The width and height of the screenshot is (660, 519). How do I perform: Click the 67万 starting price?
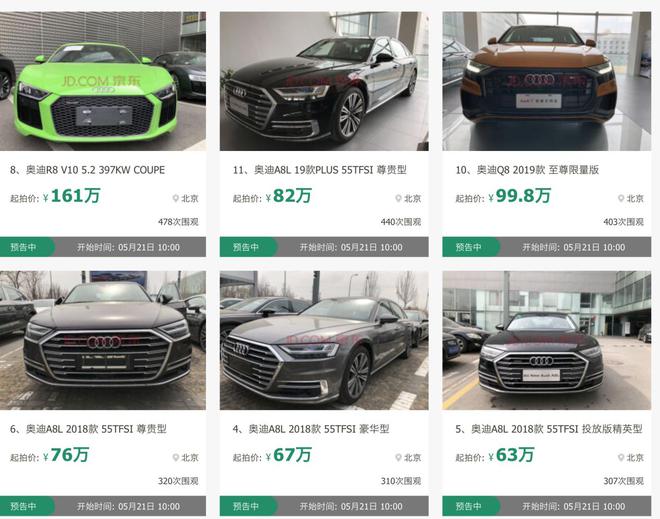pyautogui.click(x=292, y=455)
